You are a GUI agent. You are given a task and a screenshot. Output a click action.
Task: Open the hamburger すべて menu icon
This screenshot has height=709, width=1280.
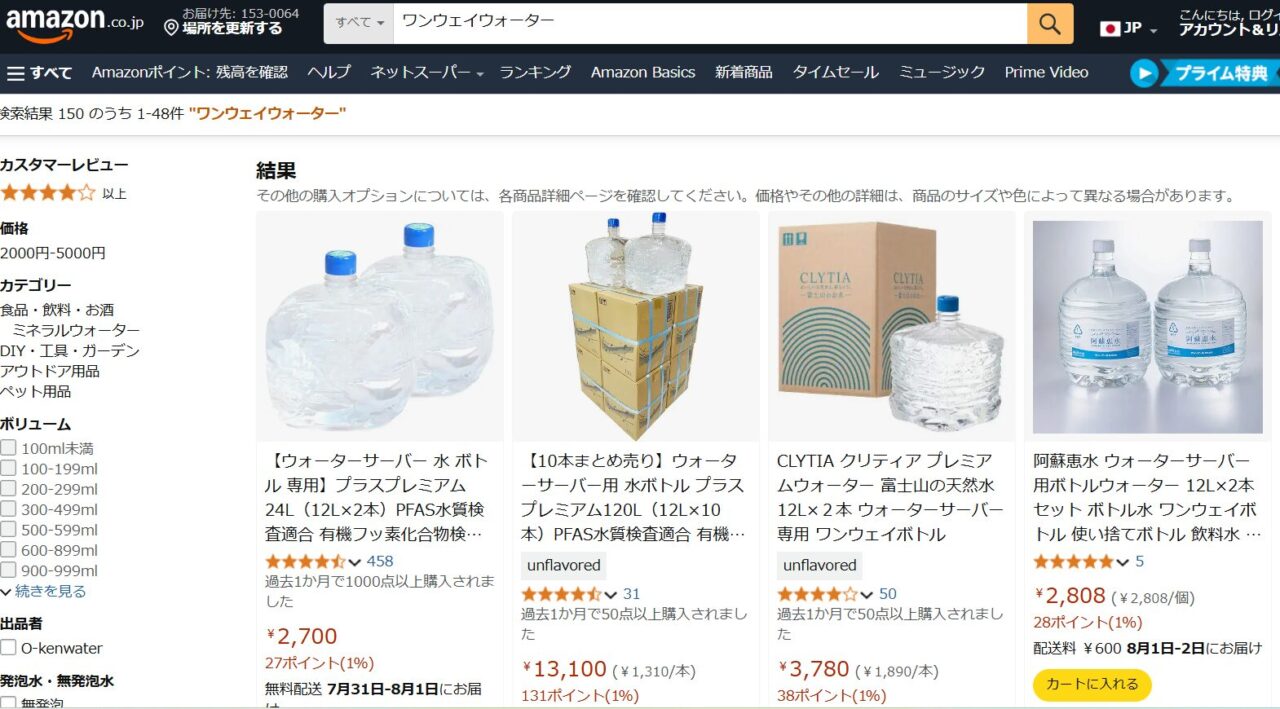[15, 73]
